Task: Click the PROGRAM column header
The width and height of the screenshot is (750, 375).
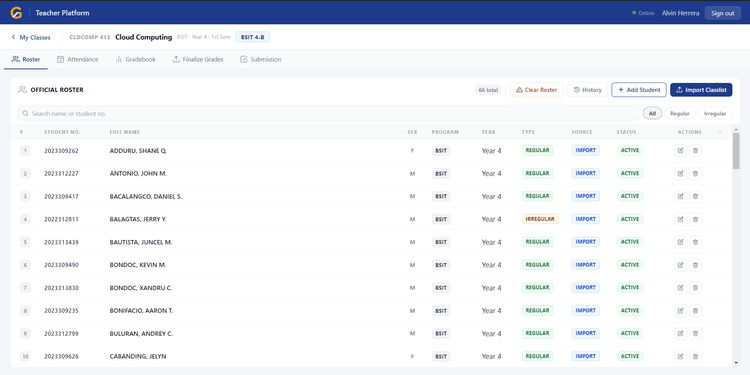Action: (445, 132)
